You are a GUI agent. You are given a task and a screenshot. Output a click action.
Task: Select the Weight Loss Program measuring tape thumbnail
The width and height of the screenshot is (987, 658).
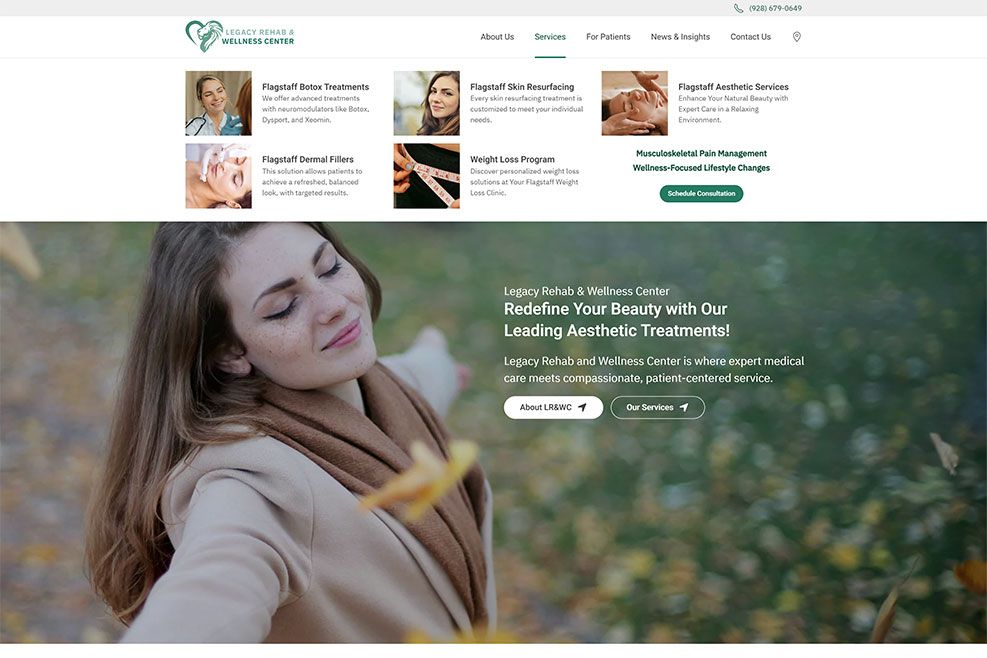point(426,176)
